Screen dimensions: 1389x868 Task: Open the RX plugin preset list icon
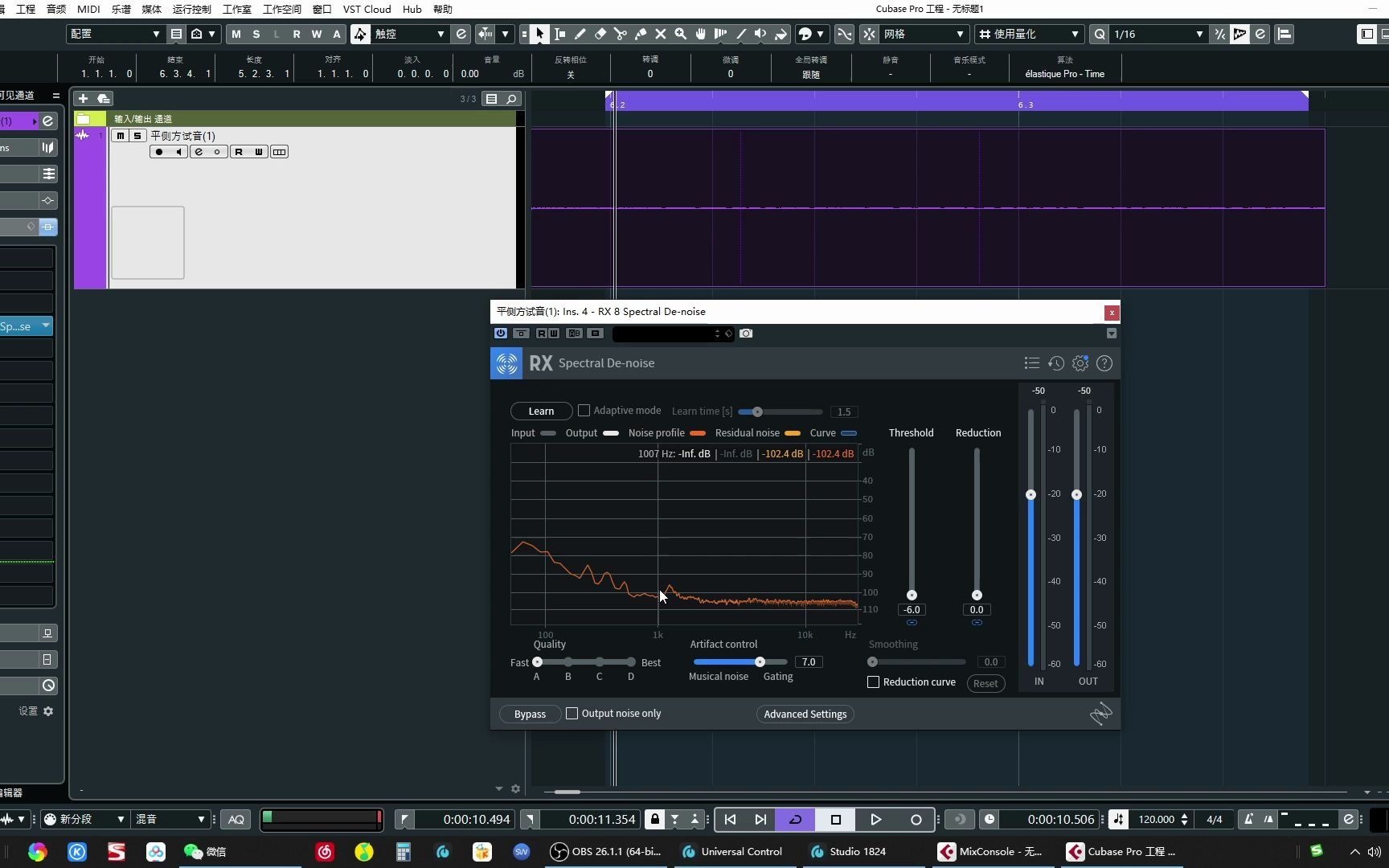click(1032, 363)
